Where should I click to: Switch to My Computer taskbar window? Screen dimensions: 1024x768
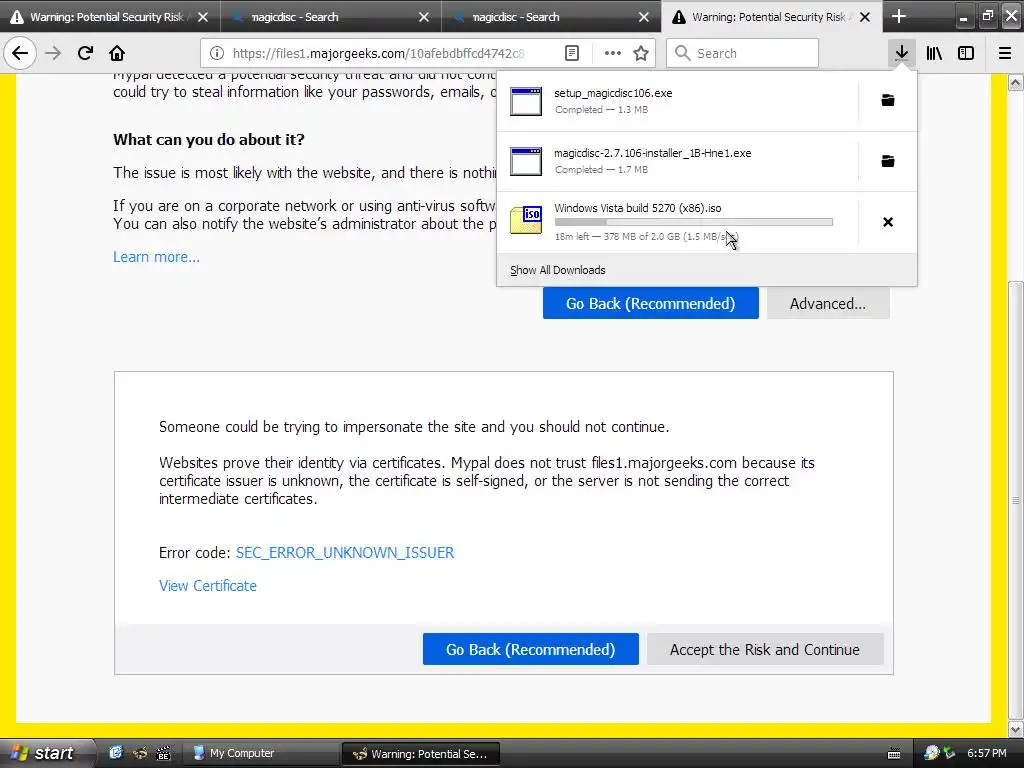tap(261, 753)
